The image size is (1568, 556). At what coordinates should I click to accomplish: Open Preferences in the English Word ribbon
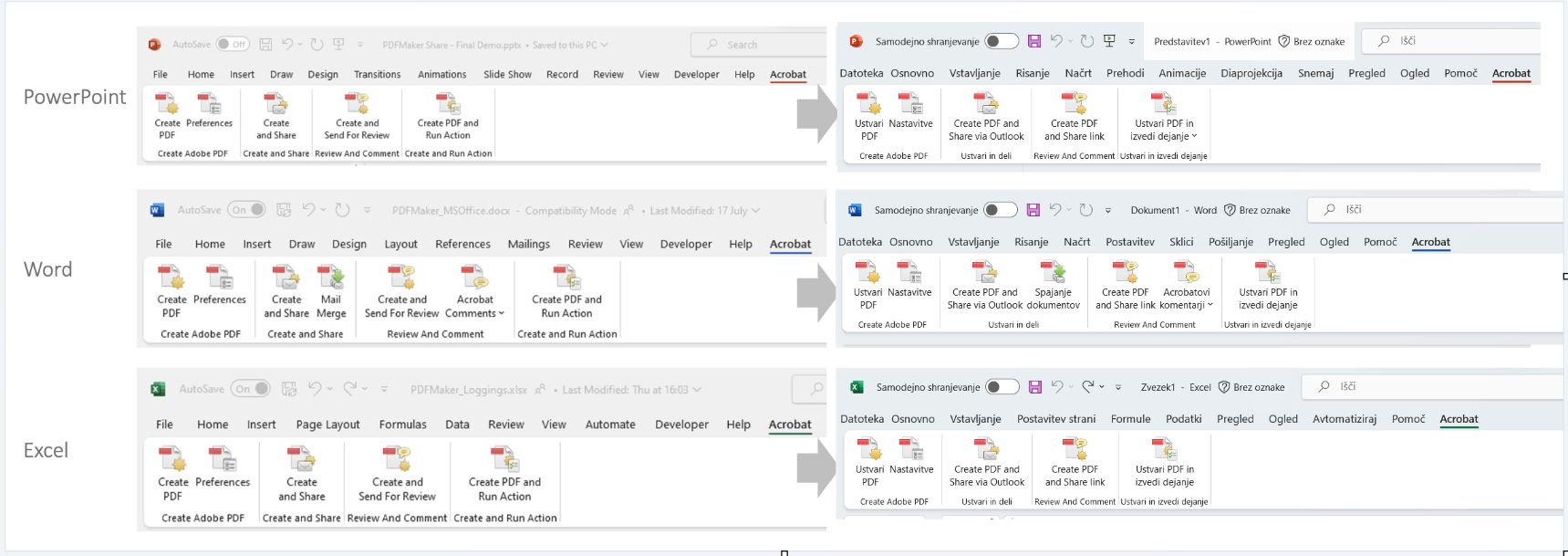tap(220, 286)
